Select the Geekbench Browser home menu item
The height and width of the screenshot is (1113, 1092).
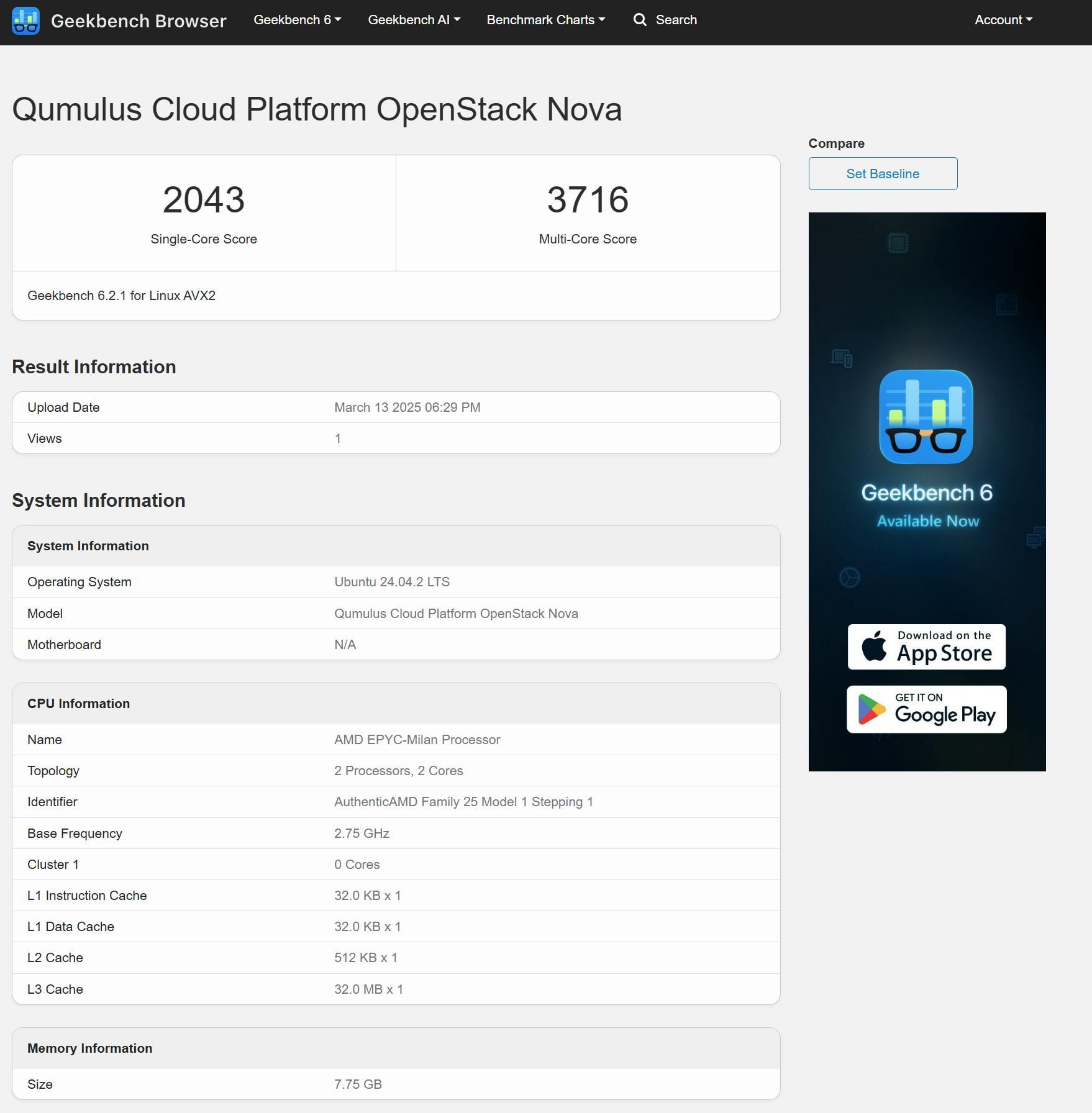pos(139,20)
